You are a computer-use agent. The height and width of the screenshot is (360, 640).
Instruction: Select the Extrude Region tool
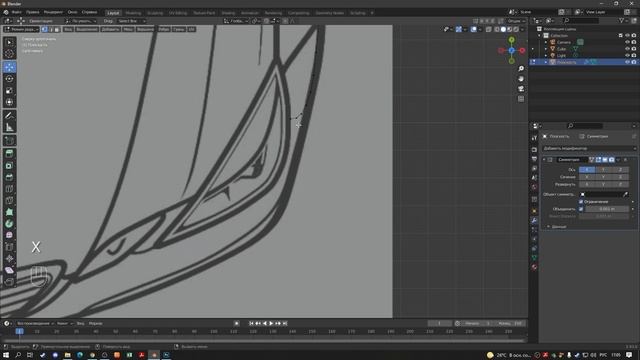coord(9,154)
